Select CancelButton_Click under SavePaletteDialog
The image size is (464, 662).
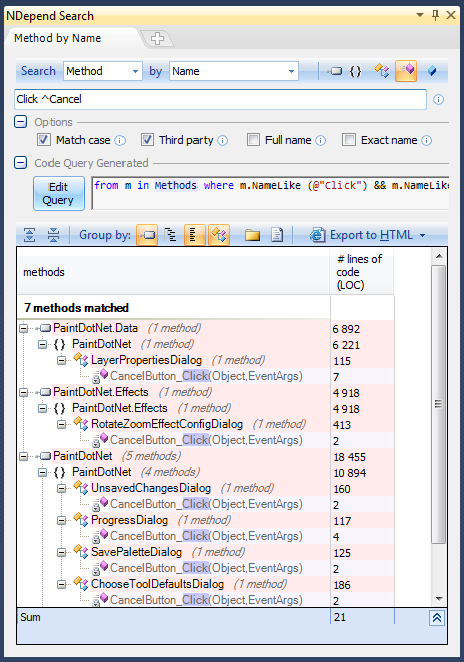tap(206, 568)
